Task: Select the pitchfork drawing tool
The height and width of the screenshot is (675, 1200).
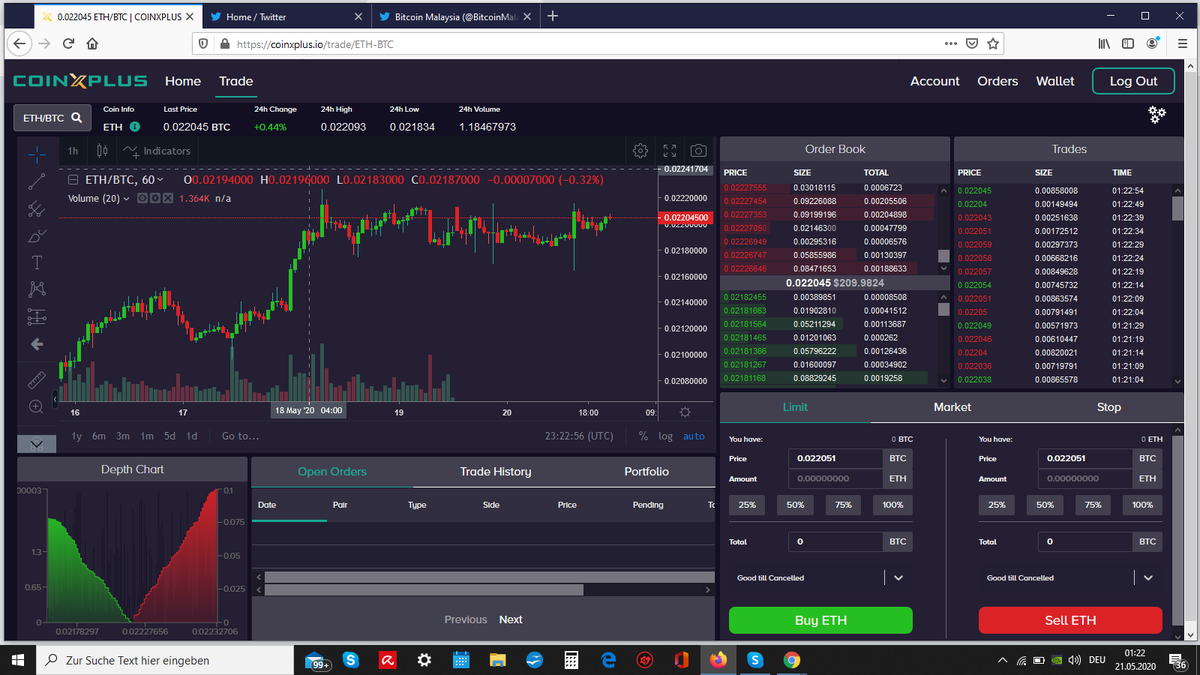Action: tap(37, 209)
